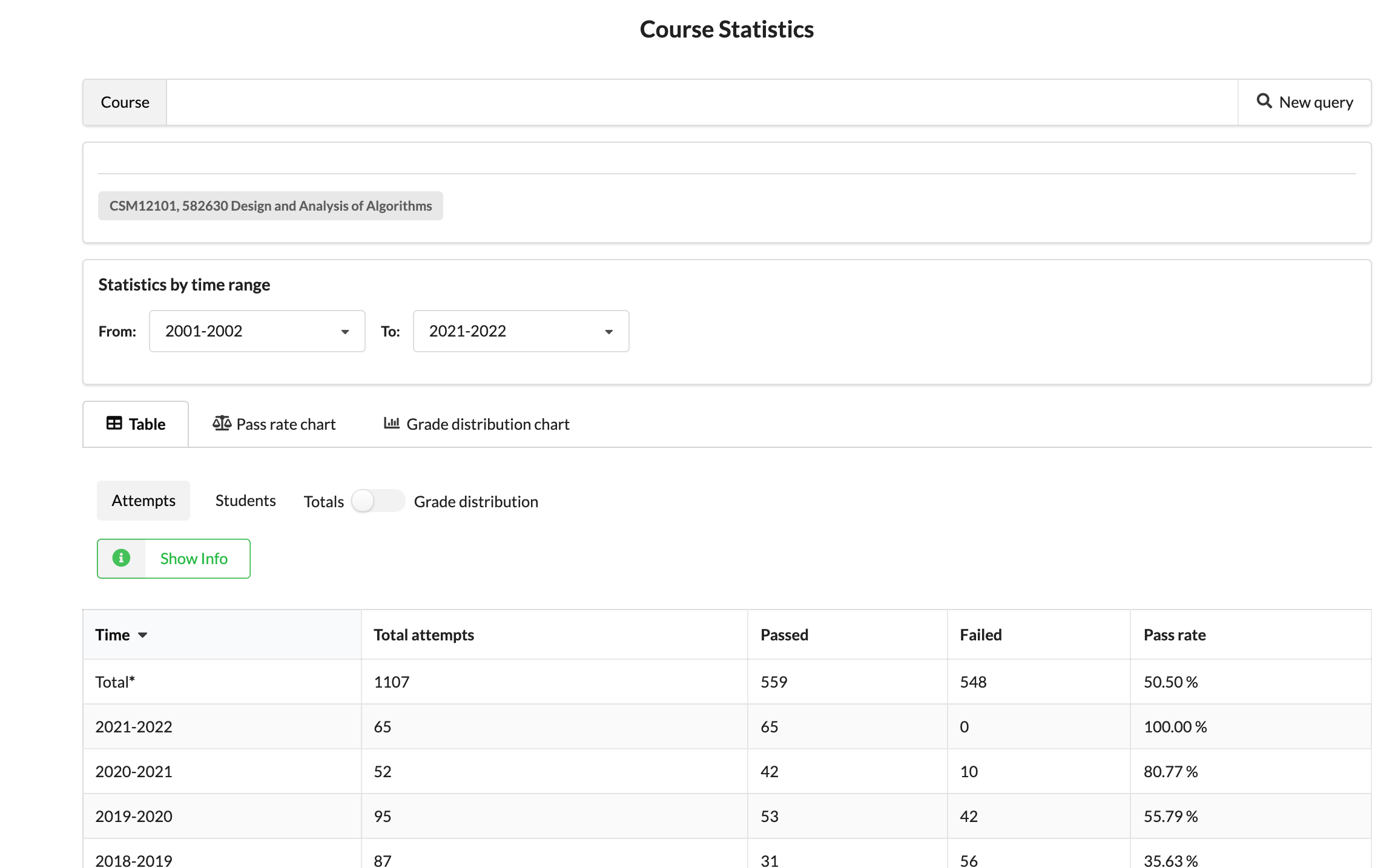1395x868 pixels.
Task: Click the bar chart icon beside Grade distribution chart
Action: [x=392, y=423]
